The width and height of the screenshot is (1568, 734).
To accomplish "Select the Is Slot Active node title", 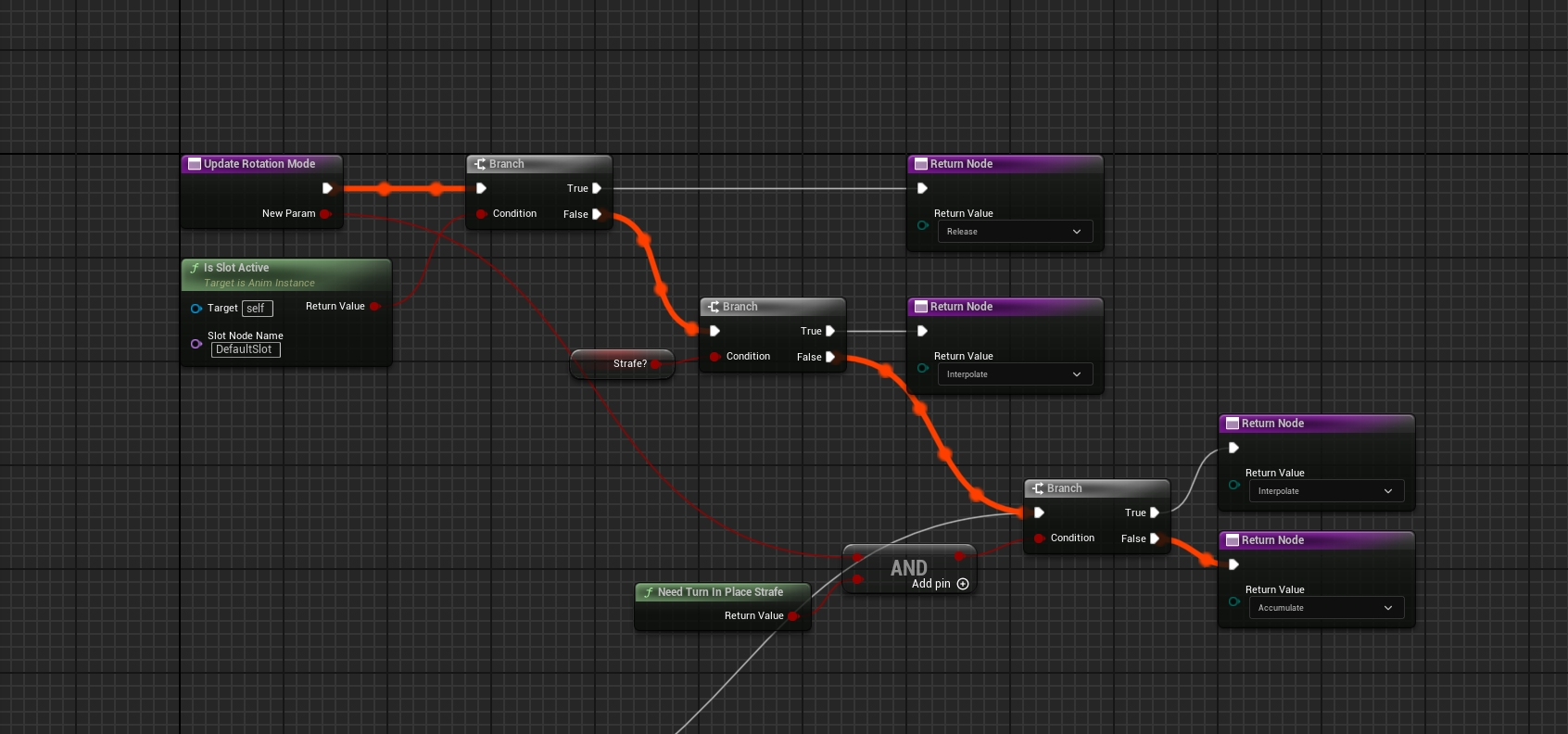I will pyautogui.click(x=236, y=268).
